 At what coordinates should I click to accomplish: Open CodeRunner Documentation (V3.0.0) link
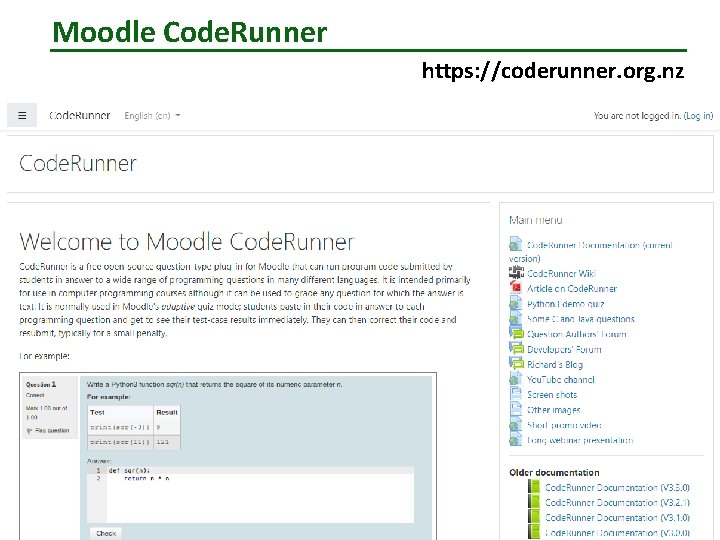(x=617, y=533)
